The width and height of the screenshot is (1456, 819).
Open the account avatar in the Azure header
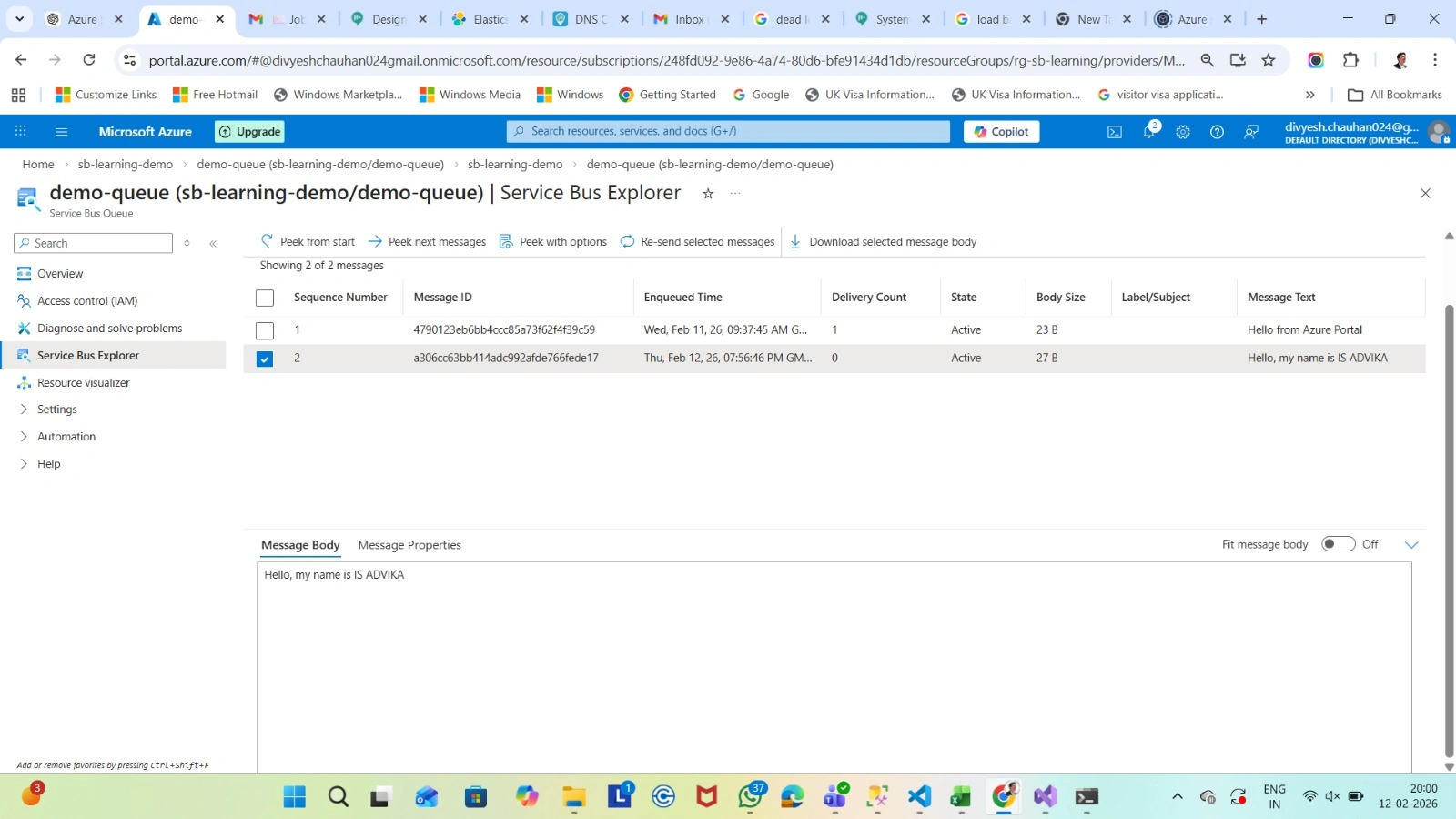point(1438,132)
